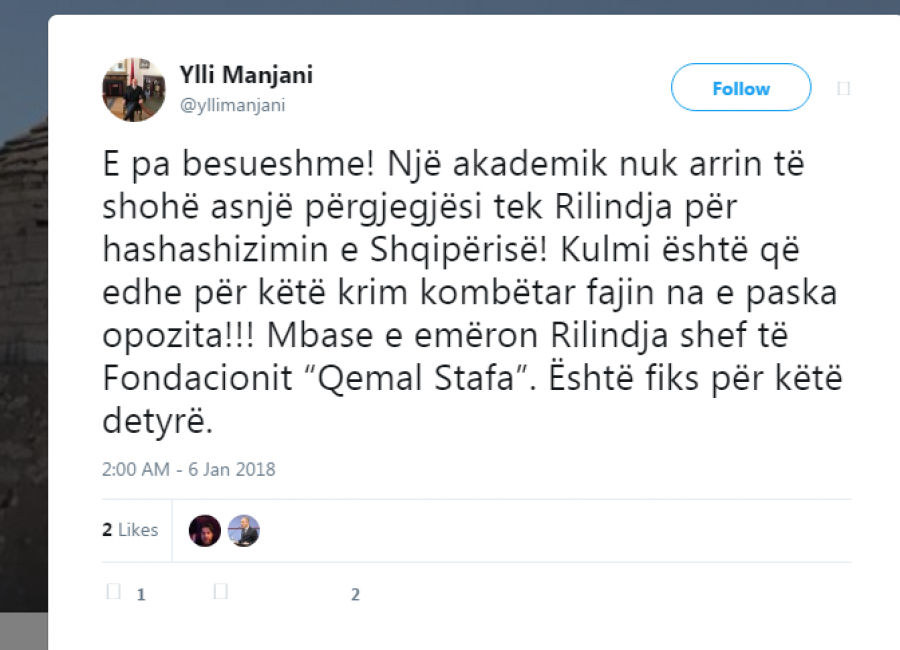Open the @yllimanjani handle link

(232, 105)
